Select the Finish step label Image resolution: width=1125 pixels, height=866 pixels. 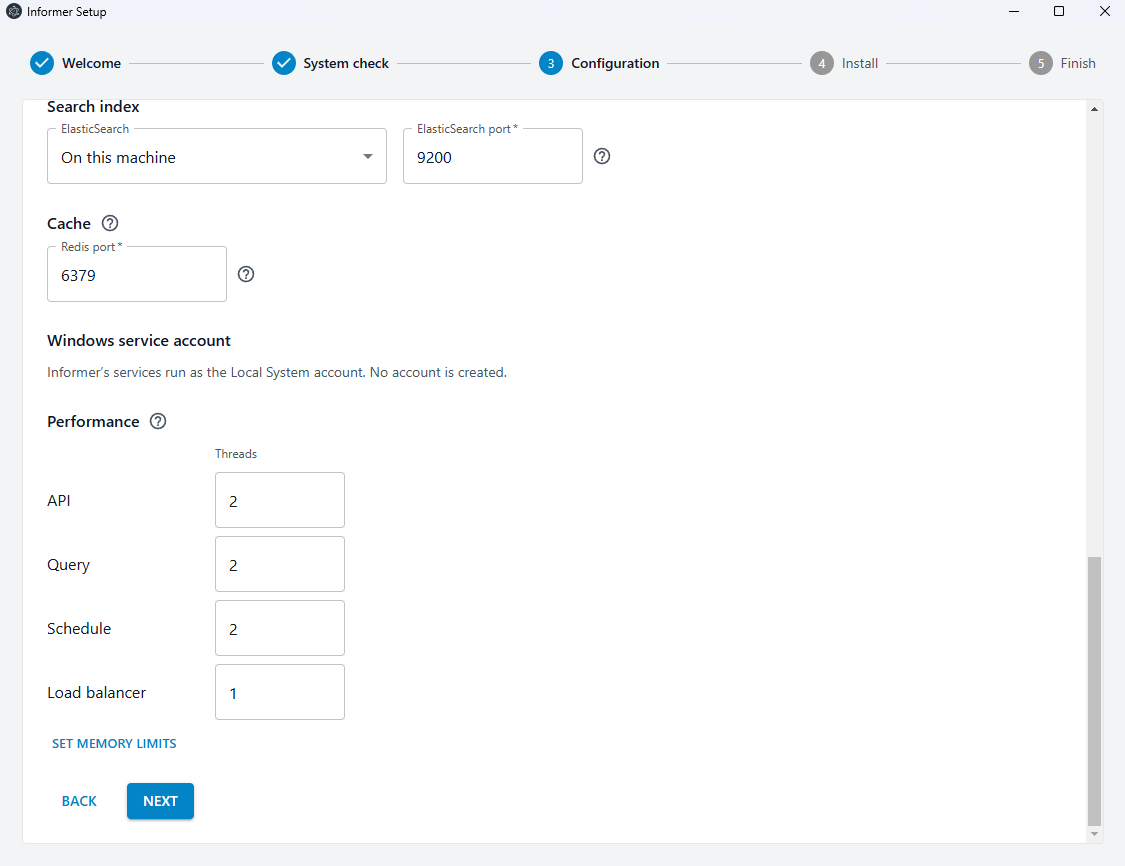1078,63
